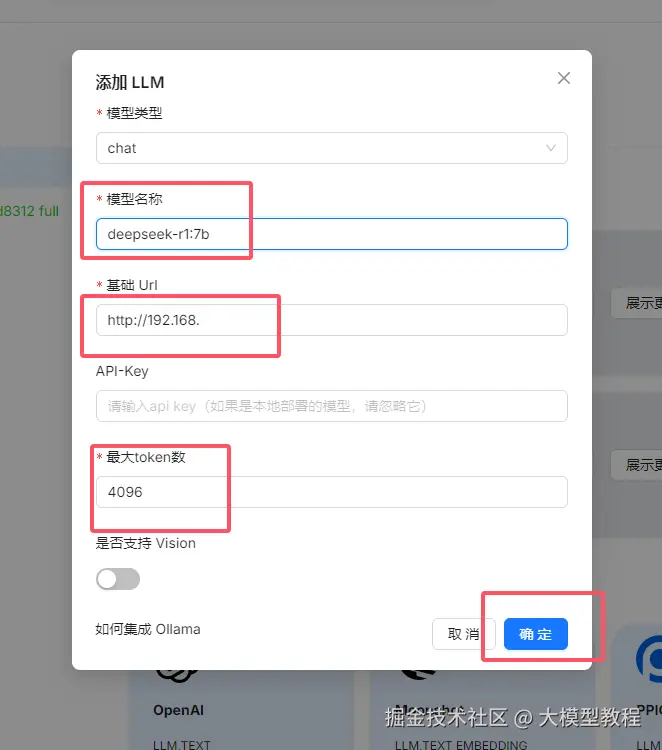Viewport: 662px width, 750px height.
Task: Click the 基础 Url input field
Action: tap(331, 320)
